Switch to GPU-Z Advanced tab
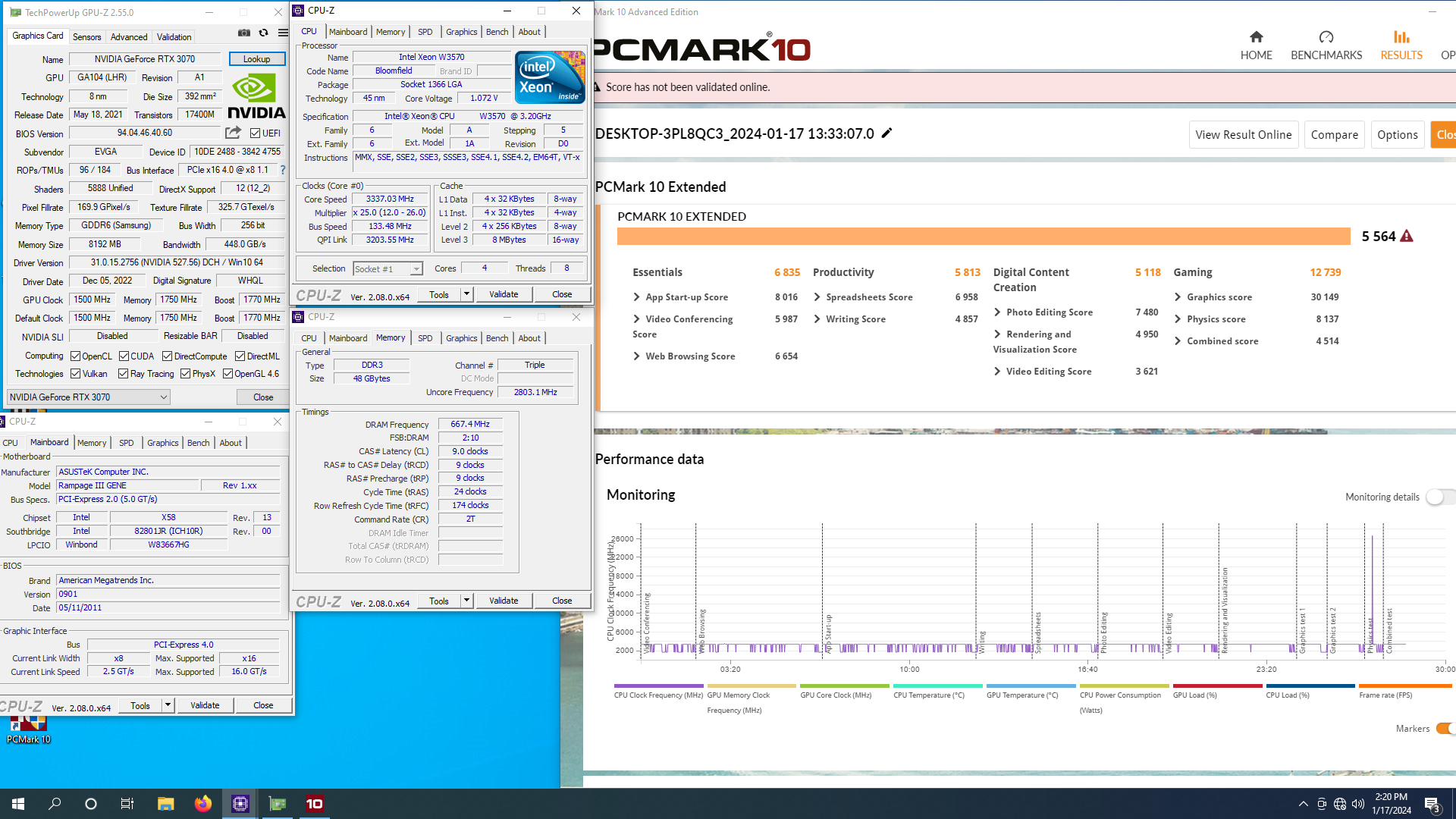This screenshot has width=1456, height=819. (x=129, y=37)
